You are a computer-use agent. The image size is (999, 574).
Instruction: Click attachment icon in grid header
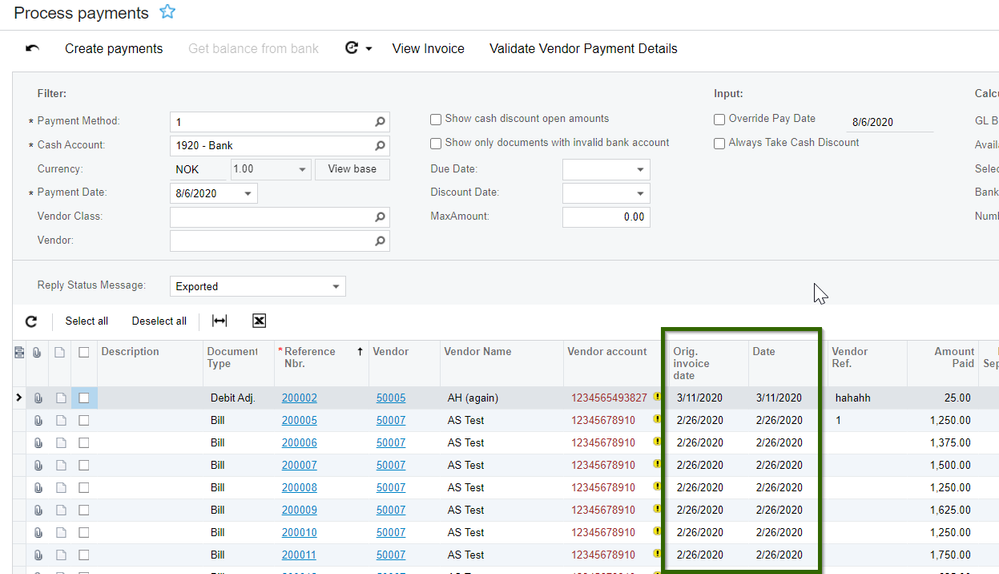(37, 352)
